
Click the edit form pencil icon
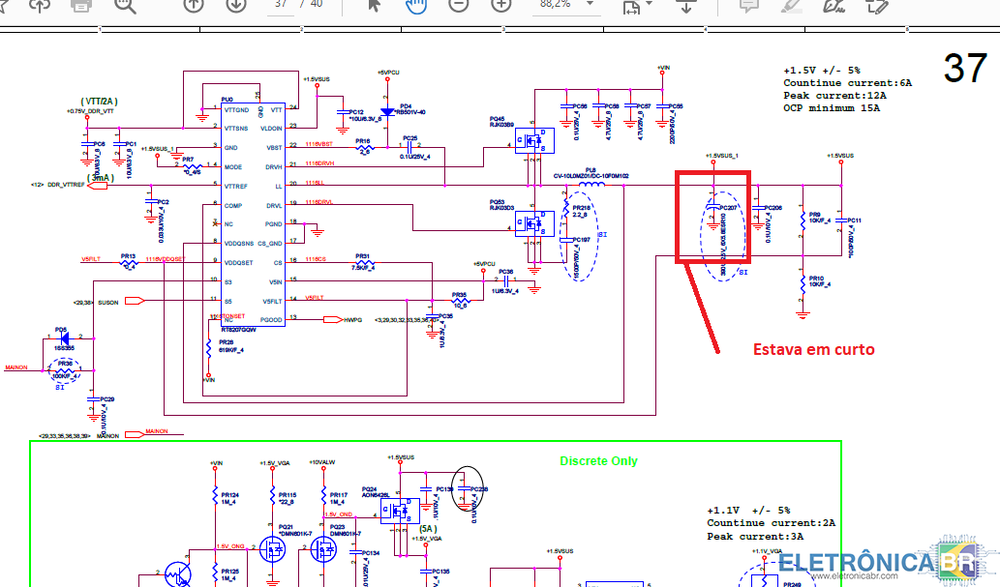point(878,5)
